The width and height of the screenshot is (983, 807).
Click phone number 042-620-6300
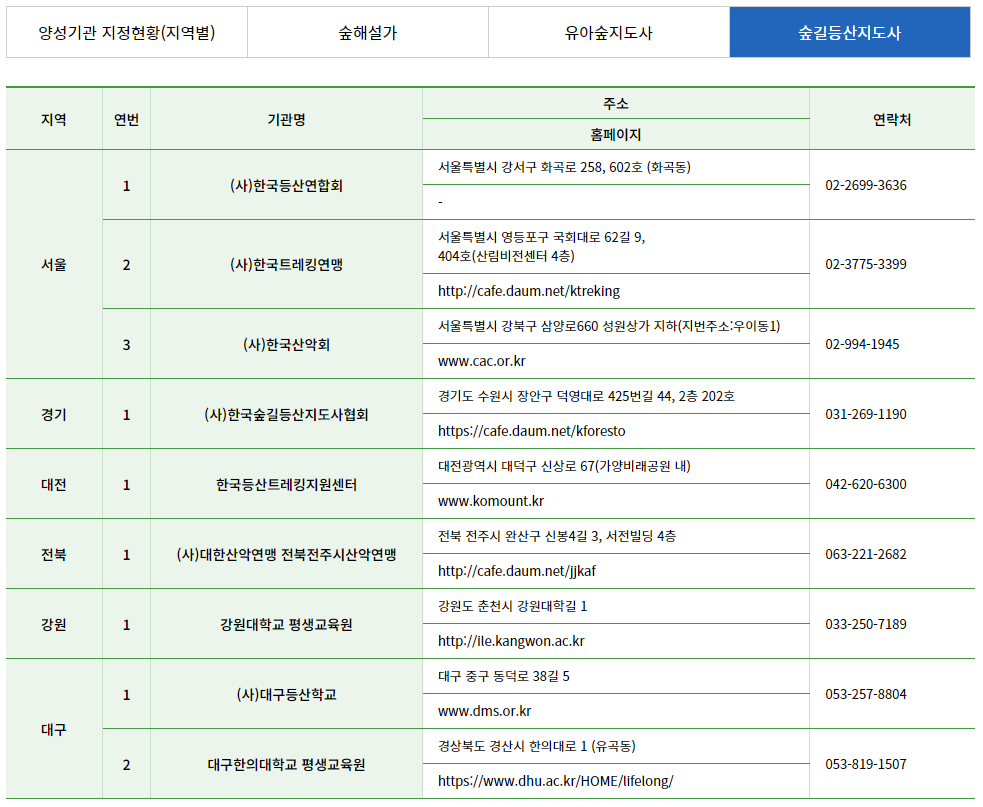point(866,485)
